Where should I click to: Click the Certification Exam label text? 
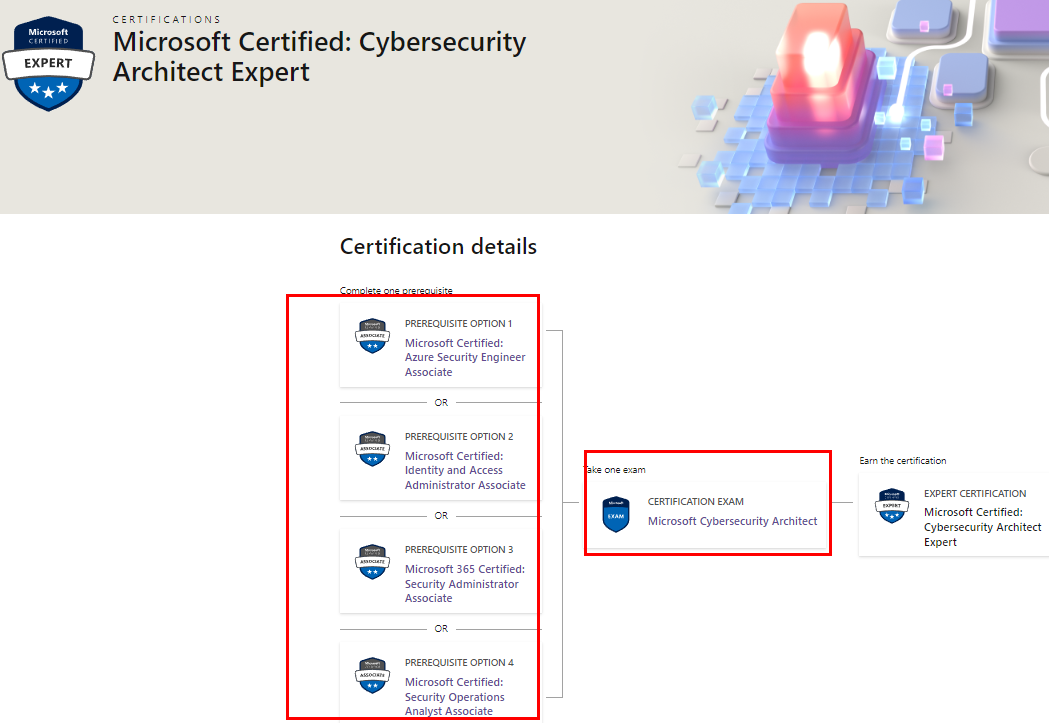pyautogui.click(x=696, y=502)
